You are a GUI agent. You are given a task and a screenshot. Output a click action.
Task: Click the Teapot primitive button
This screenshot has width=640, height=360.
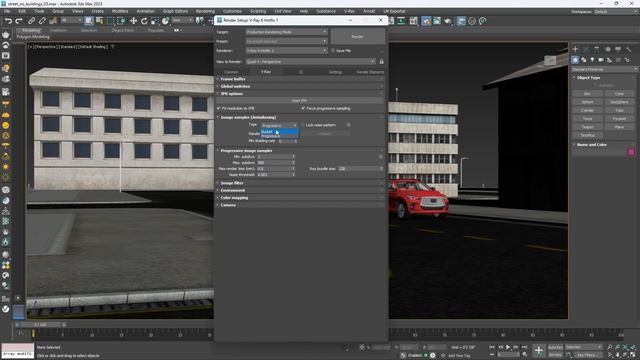pos(587,127)
